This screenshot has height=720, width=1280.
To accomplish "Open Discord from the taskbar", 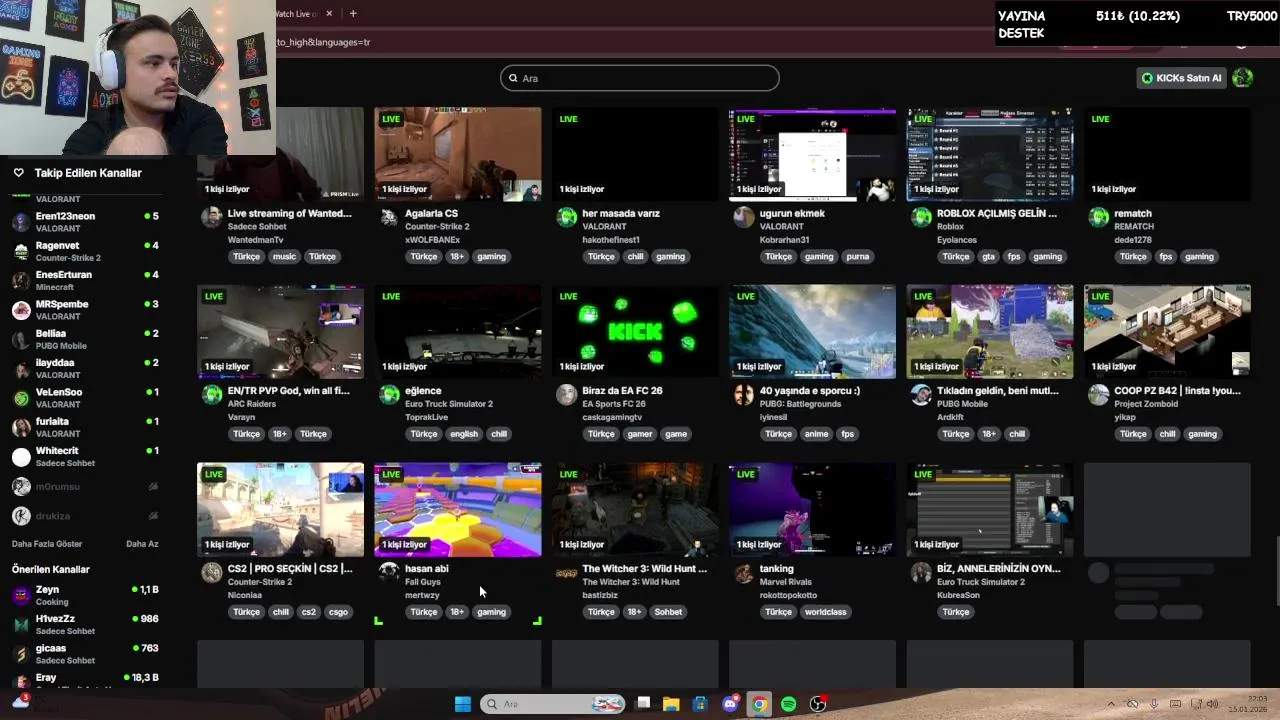I will 730,704.
